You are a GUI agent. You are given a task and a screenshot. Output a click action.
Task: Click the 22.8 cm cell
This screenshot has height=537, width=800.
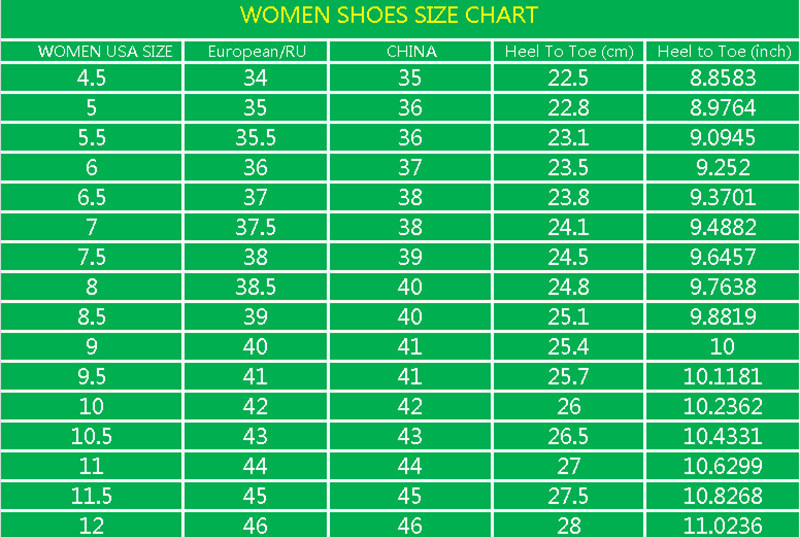point(568,109)
